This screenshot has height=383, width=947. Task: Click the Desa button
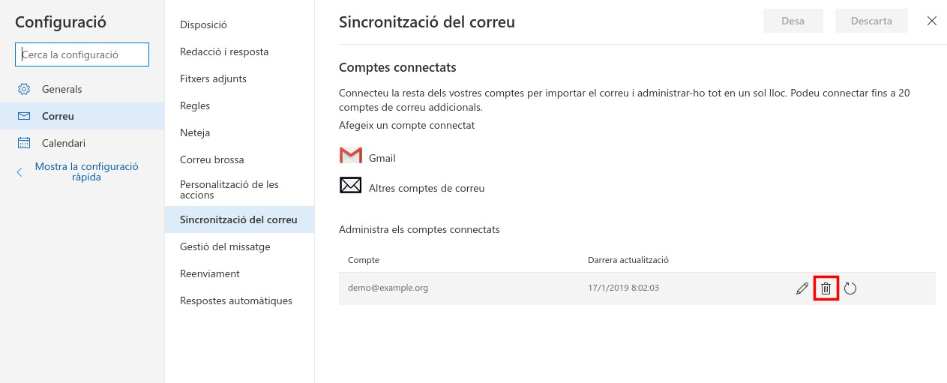point(793,21)
